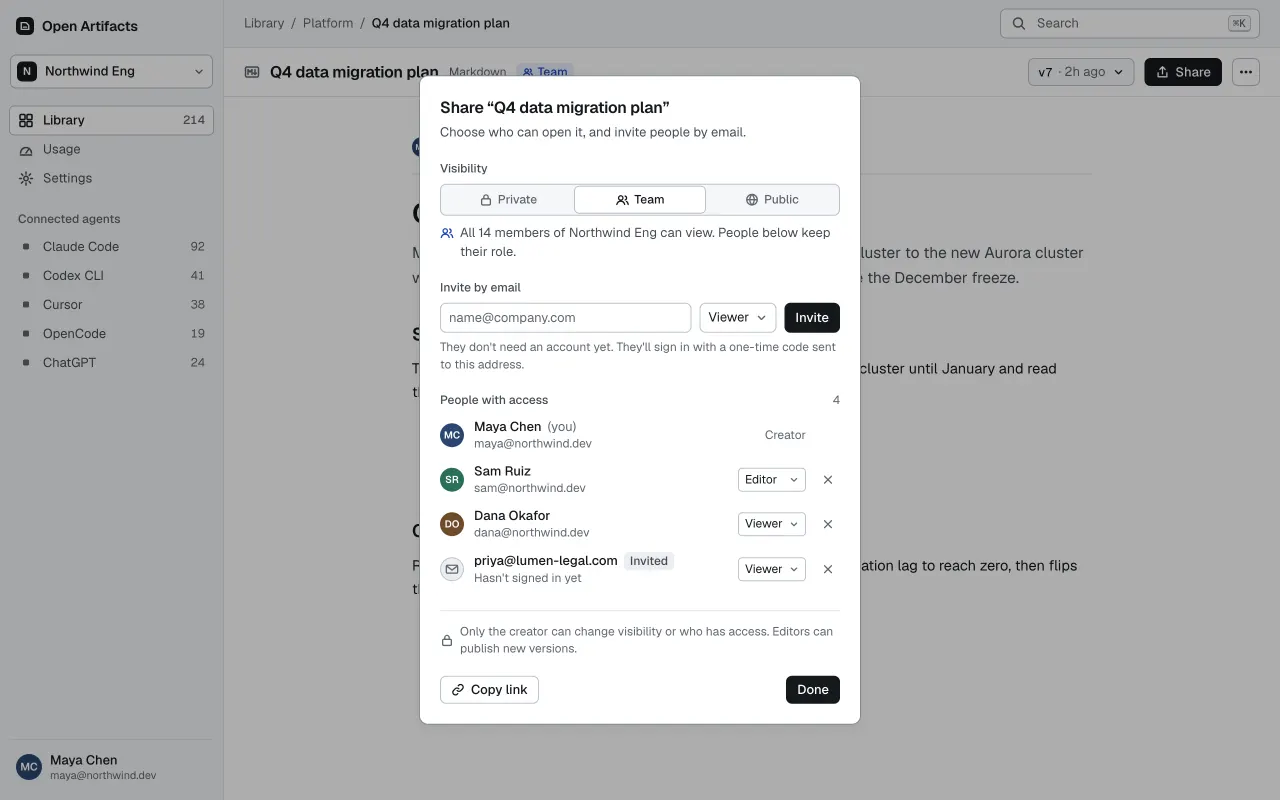Image resolution: width=1280 pixels, height=800 pixels.
Task: Click Maya Chen's MC avatar in the list
Action: coord(452,435)
